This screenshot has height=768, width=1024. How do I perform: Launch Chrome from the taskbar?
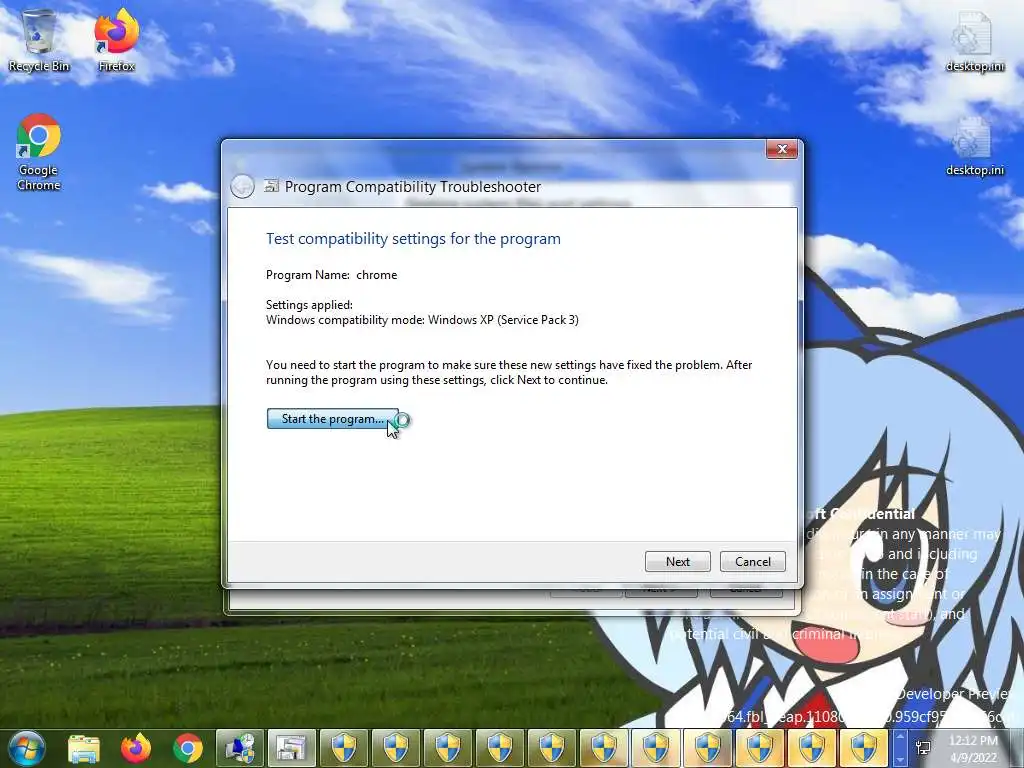point(187,748)
